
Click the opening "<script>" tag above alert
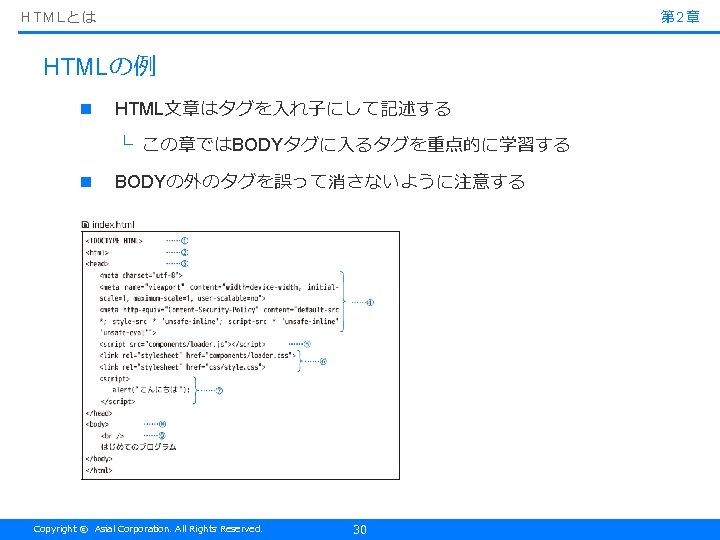(114, 379)
